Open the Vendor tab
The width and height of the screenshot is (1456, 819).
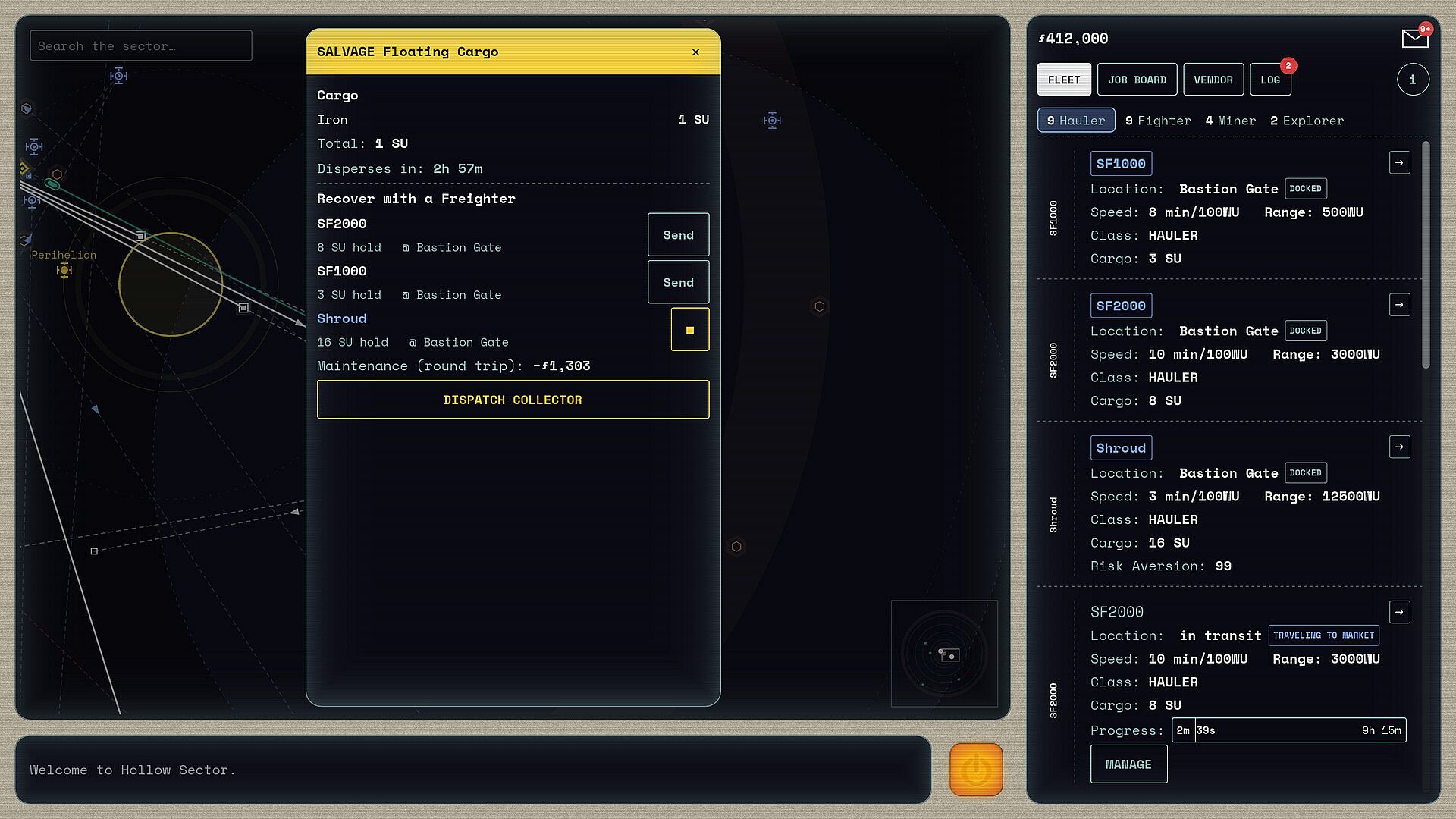[1213, 80]
